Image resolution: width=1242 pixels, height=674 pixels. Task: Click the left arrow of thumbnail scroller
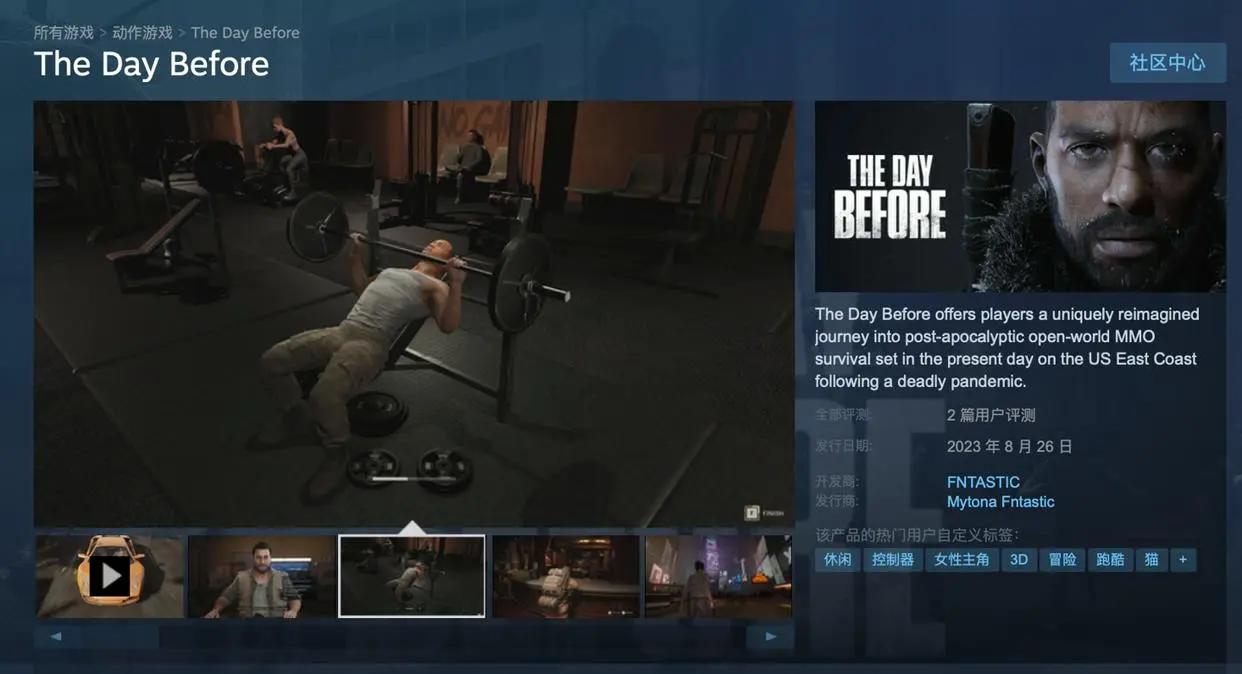[x=56, y=636]
